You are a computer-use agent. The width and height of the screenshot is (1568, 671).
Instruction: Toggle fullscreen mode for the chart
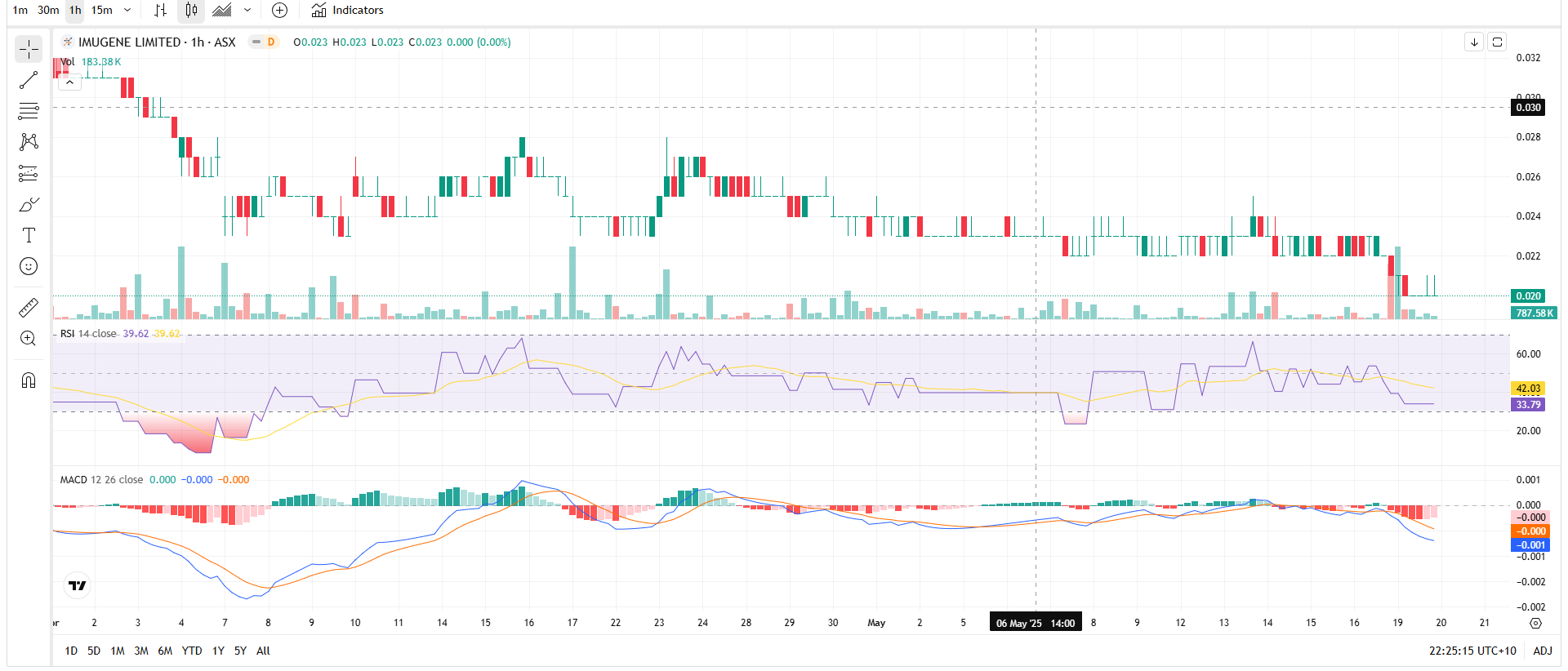tap(1497, 42)
